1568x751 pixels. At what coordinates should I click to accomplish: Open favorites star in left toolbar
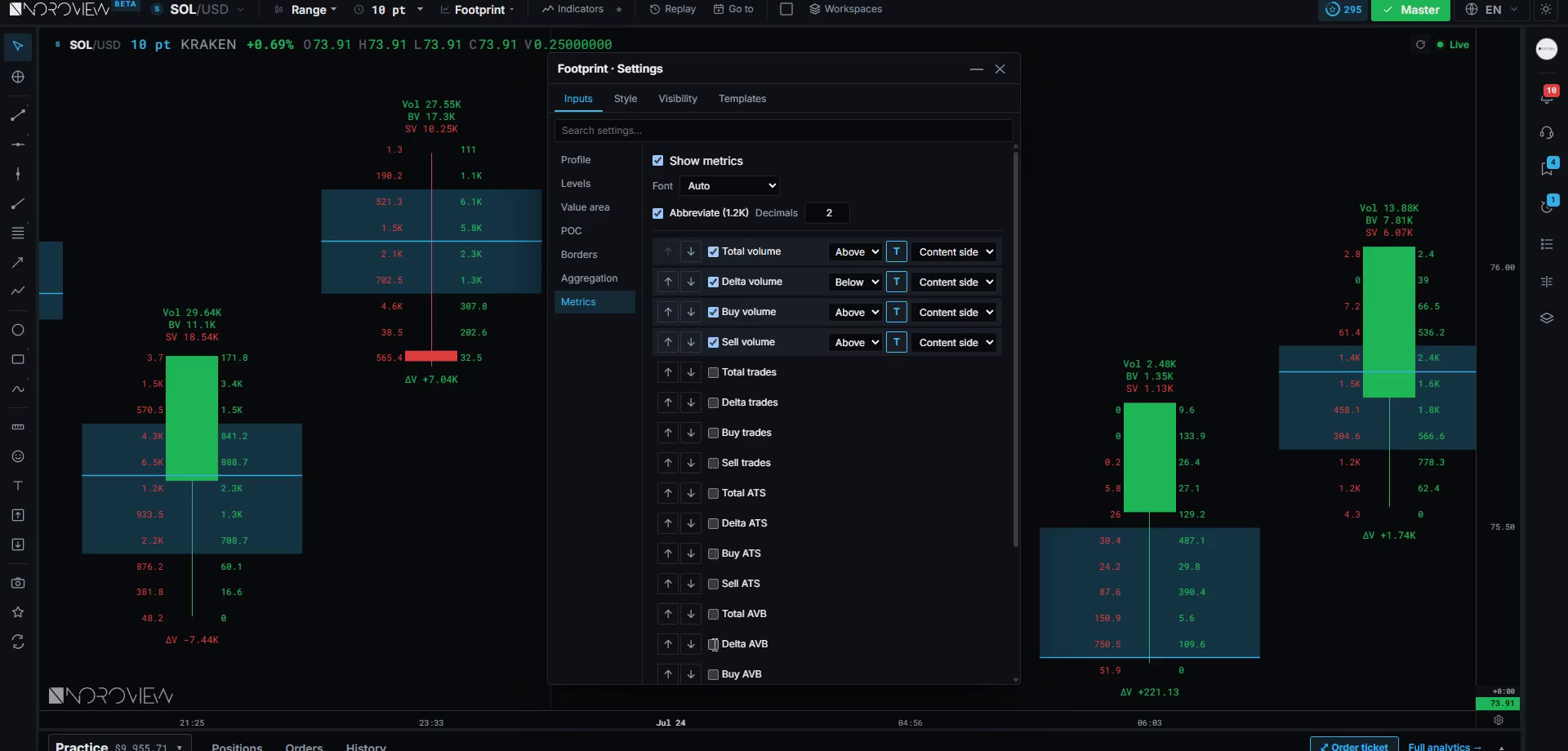click(18, 612)
